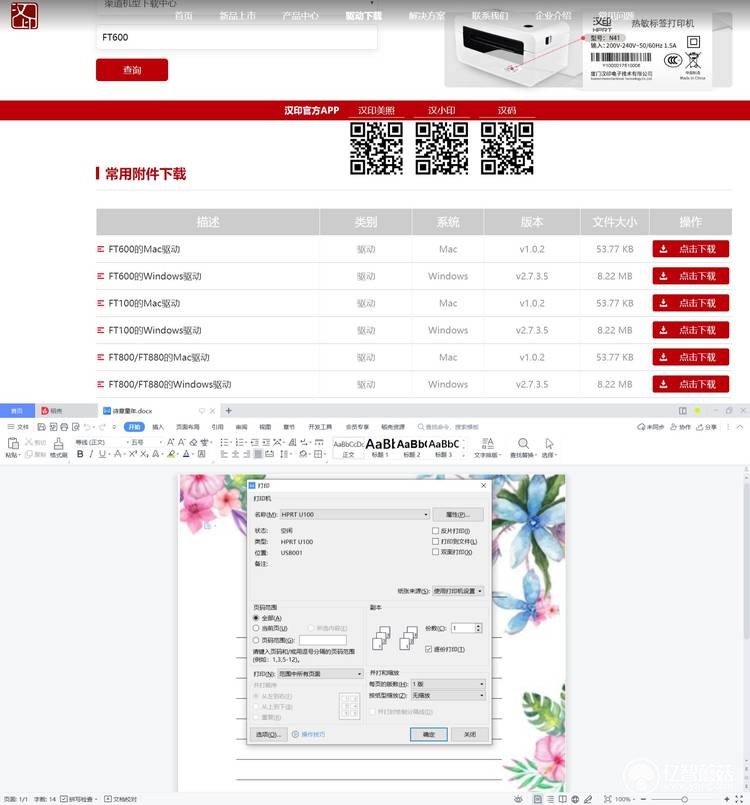Toggle bold formatting in WPS ribbon

(80, 454)
